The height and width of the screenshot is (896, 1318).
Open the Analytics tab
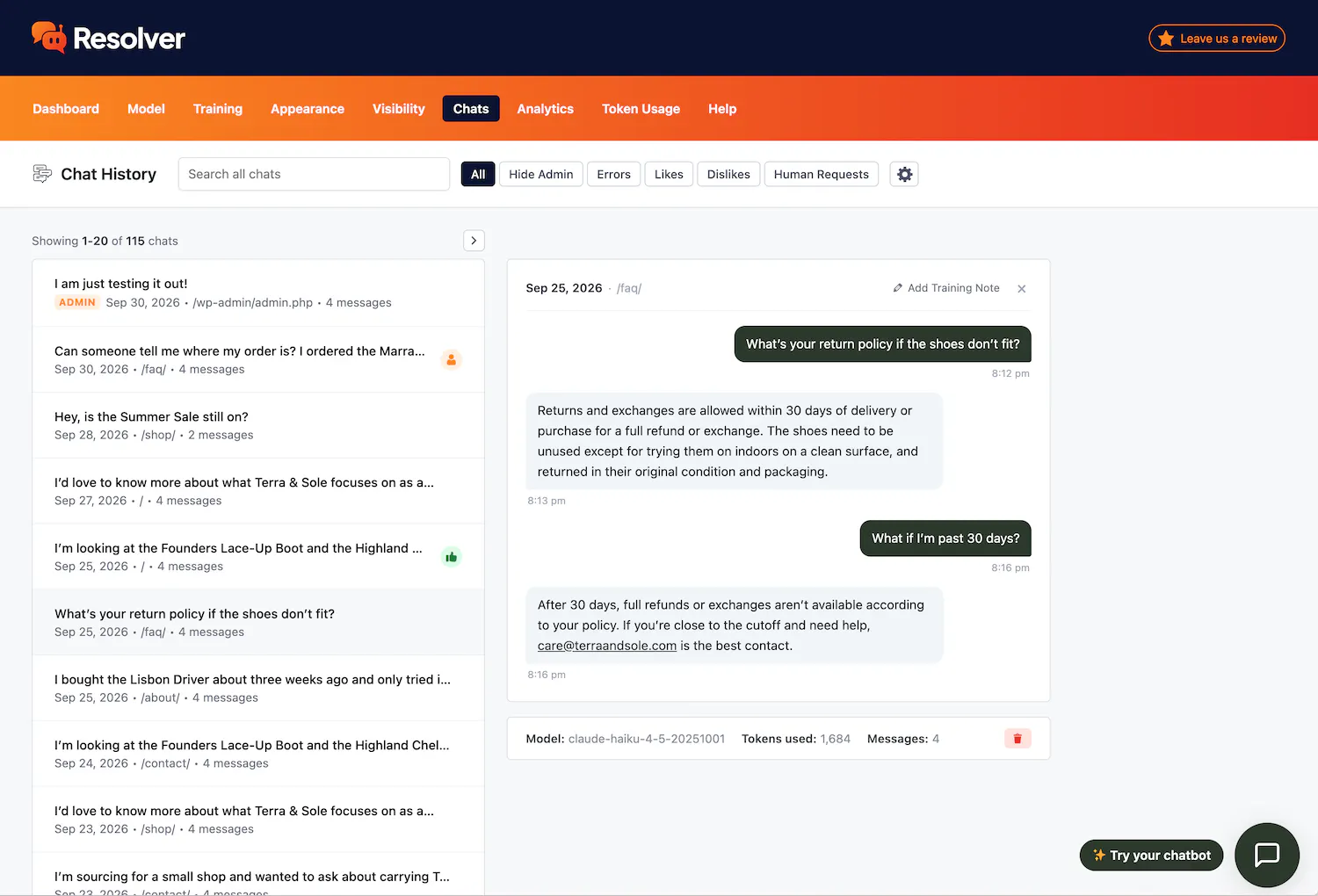(545, 109)
